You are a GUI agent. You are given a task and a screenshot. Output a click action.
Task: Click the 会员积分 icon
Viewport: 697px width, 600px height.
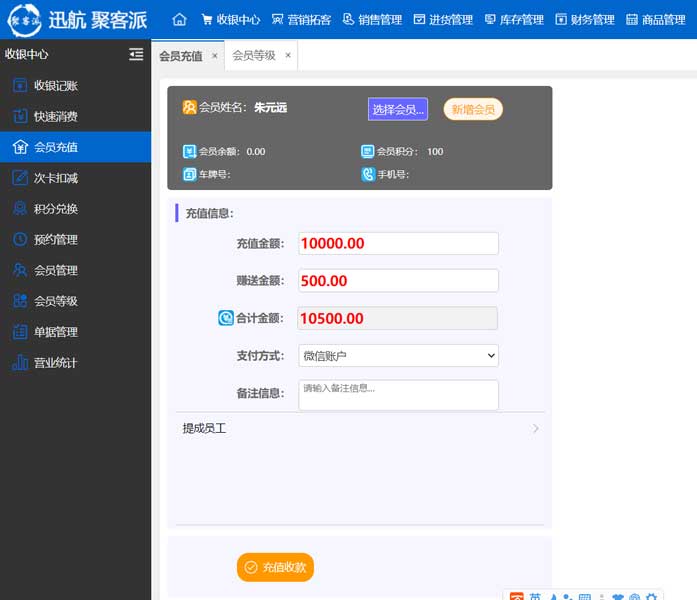368,152
